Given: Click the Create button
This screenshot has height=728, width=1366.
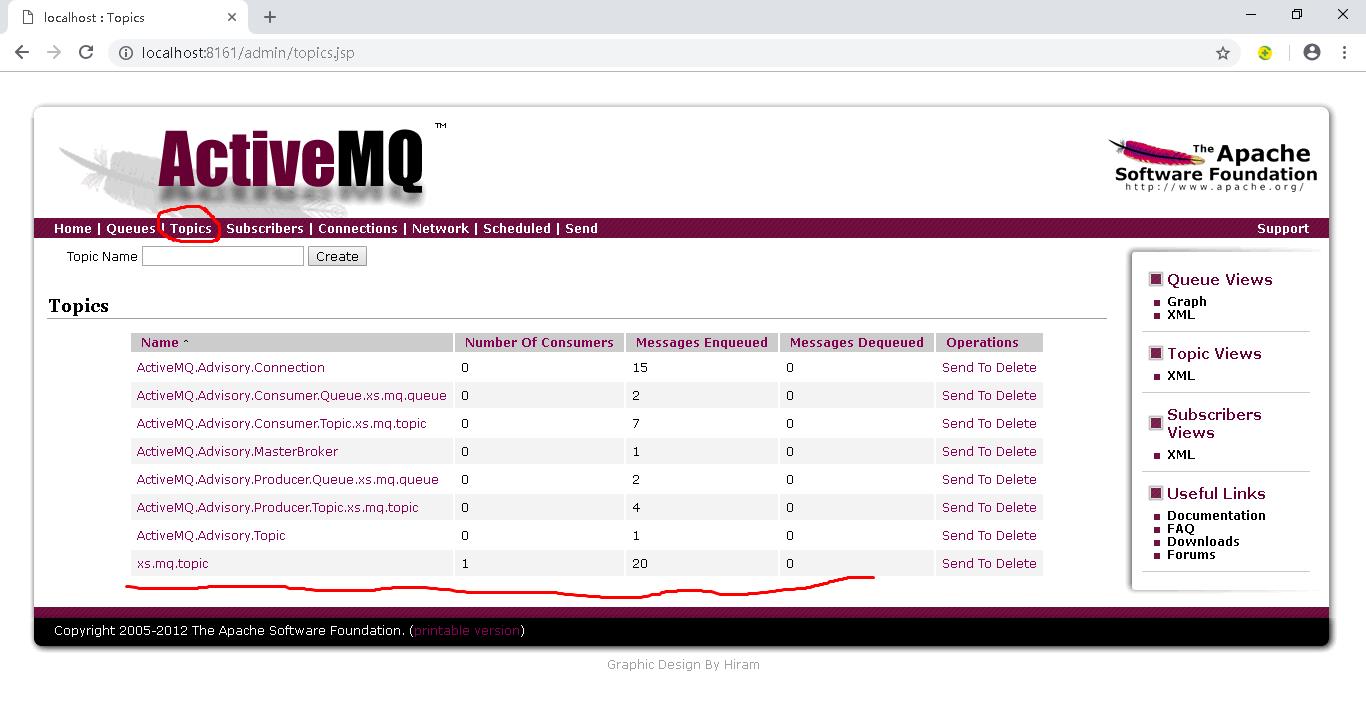Looking at the screenshot, I should (x=337, y=256).
